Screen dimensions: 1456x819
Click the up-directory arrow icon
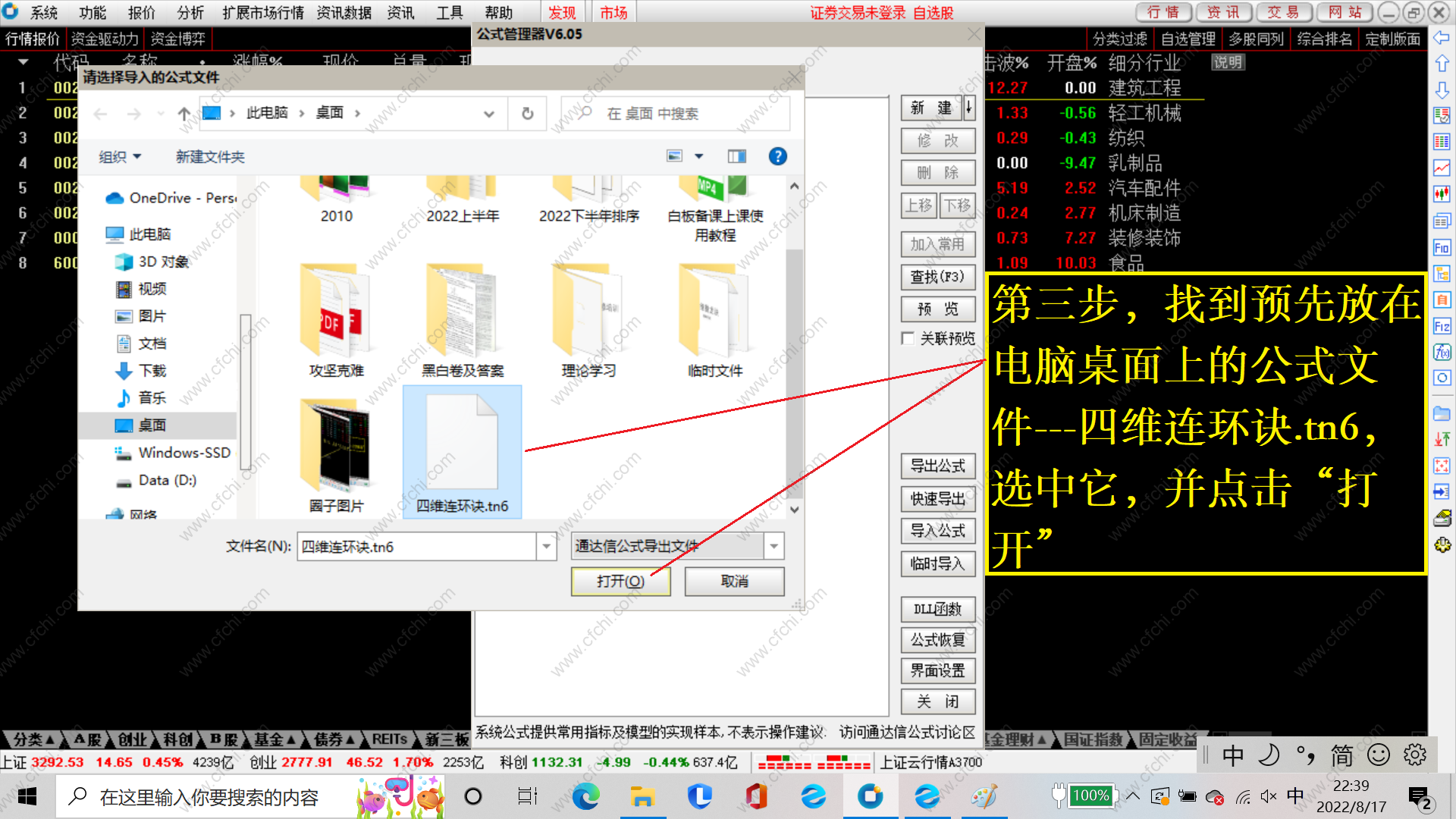tap(184, 114)
